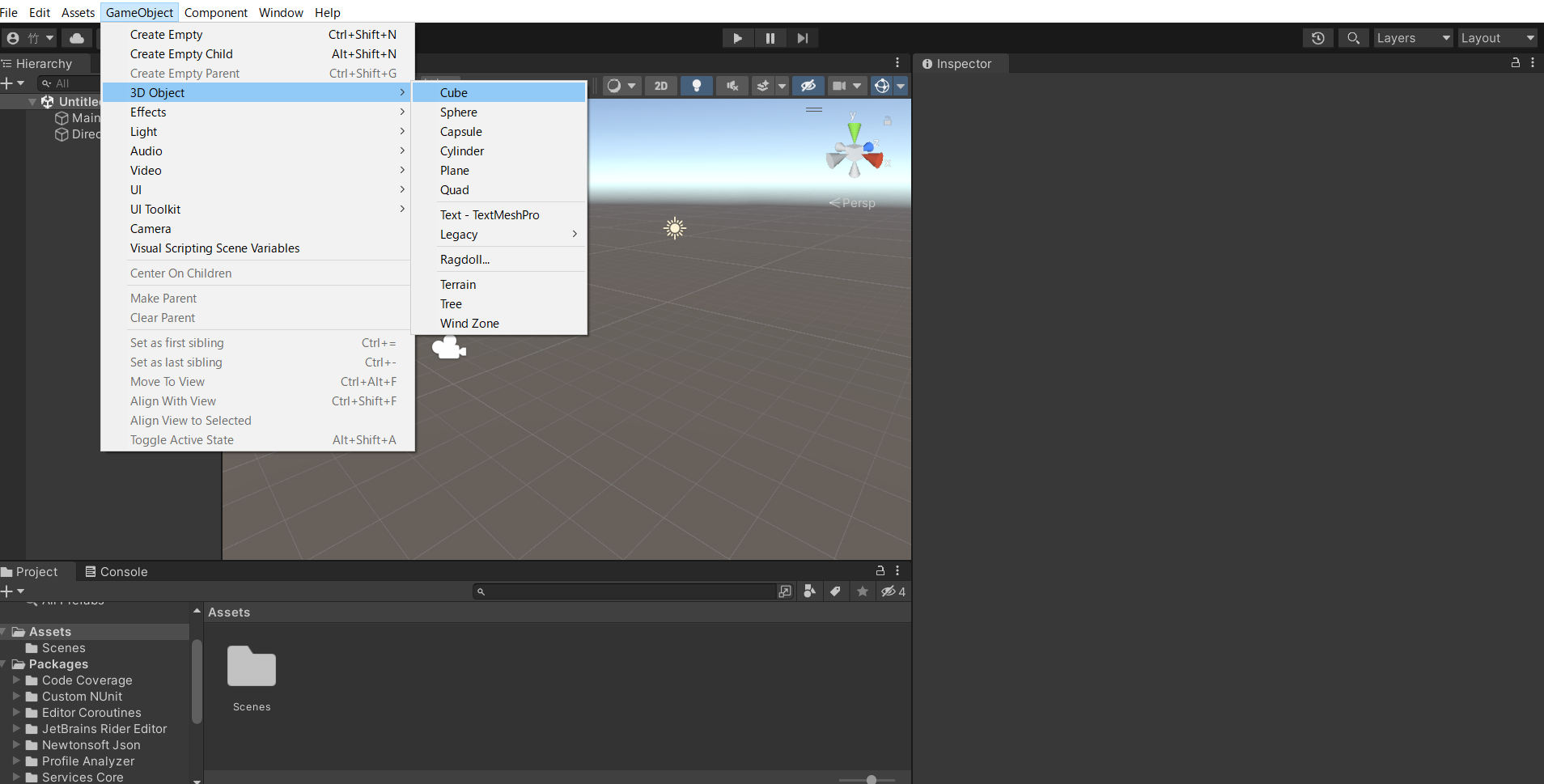Toggle the Project panel lock
Screen dimensions: 1544x784
pyautogui.click(x=880, y=570)
